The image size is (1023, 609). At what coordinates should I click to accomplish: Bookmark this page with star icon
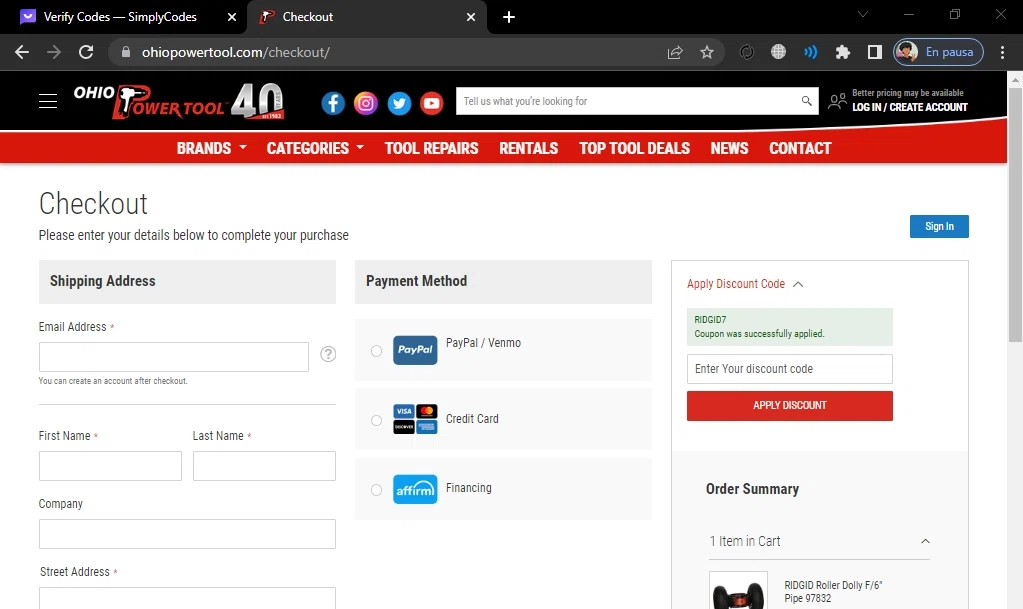click(707, 52)
